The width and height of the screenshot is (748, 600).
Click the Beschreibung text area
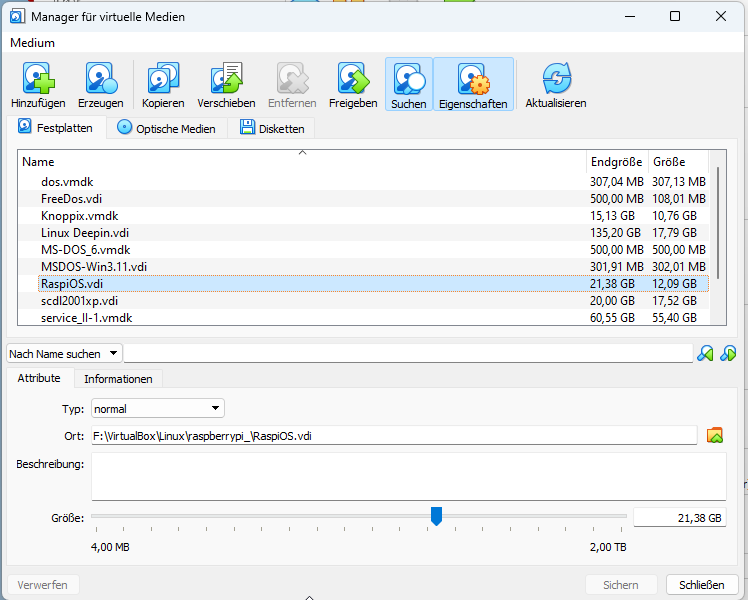(409, 476)
